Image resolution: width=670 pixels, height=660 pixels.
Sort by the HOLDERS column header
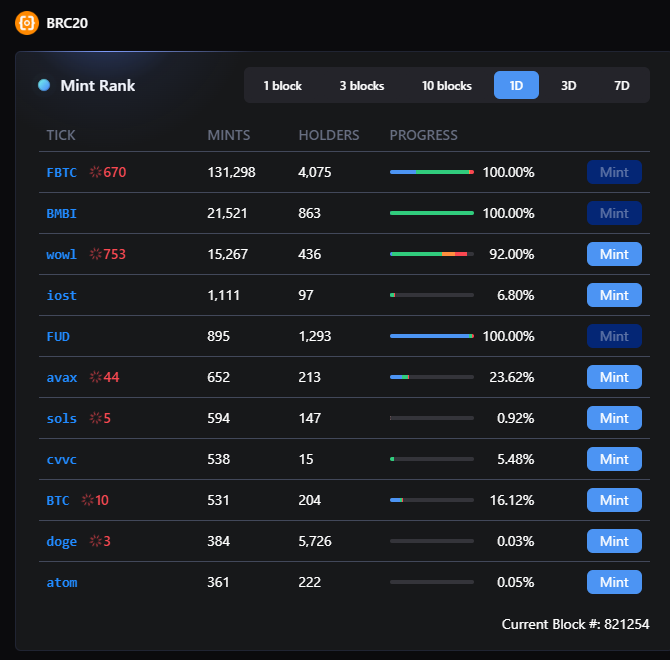(x=328, y=135)
